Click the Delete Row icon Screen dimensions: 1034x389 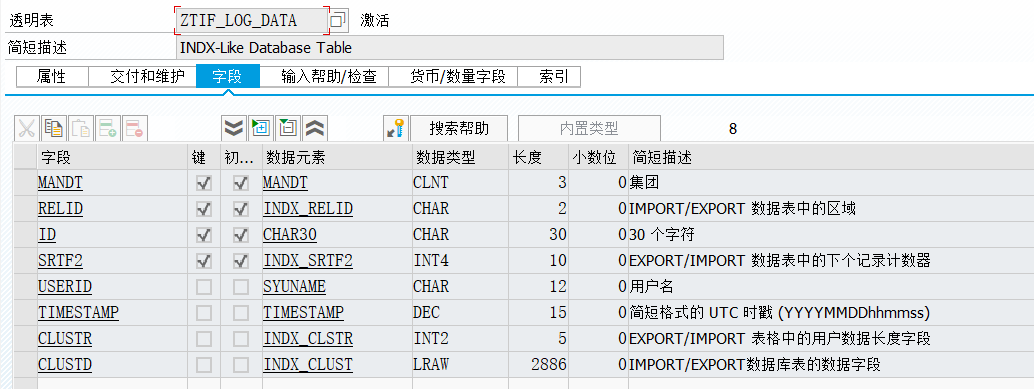pos(135,129)
